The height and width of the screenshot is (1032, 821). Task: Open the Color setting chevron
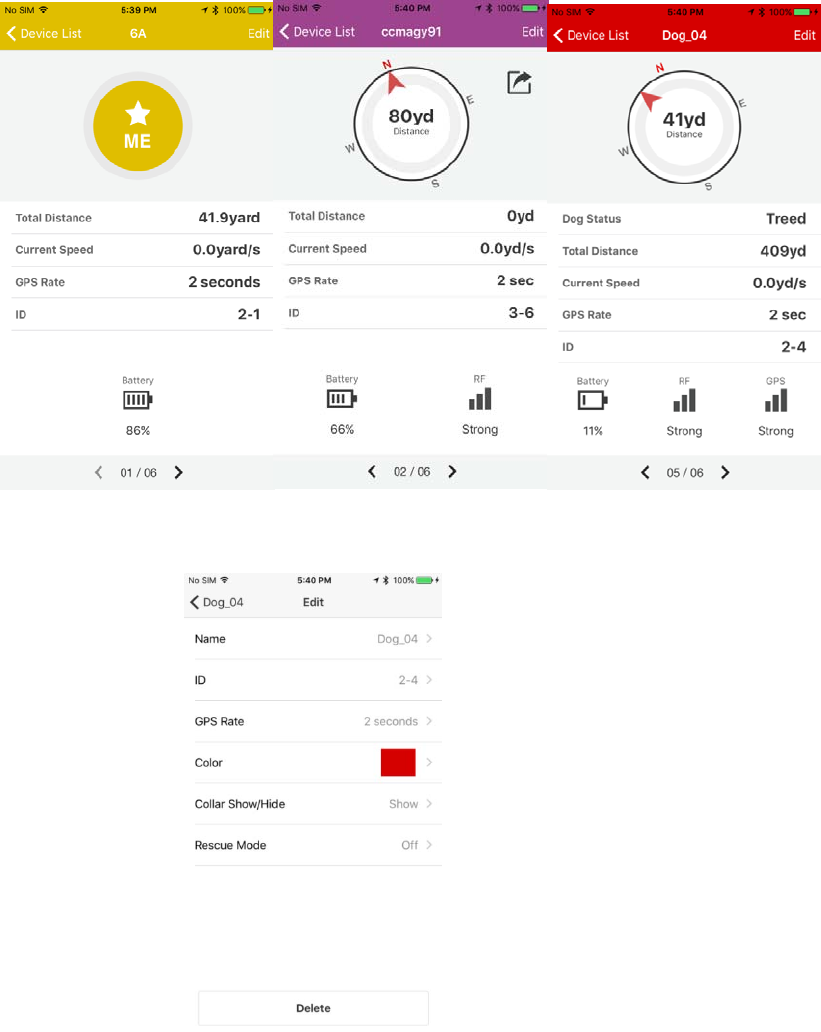point(429,762)
